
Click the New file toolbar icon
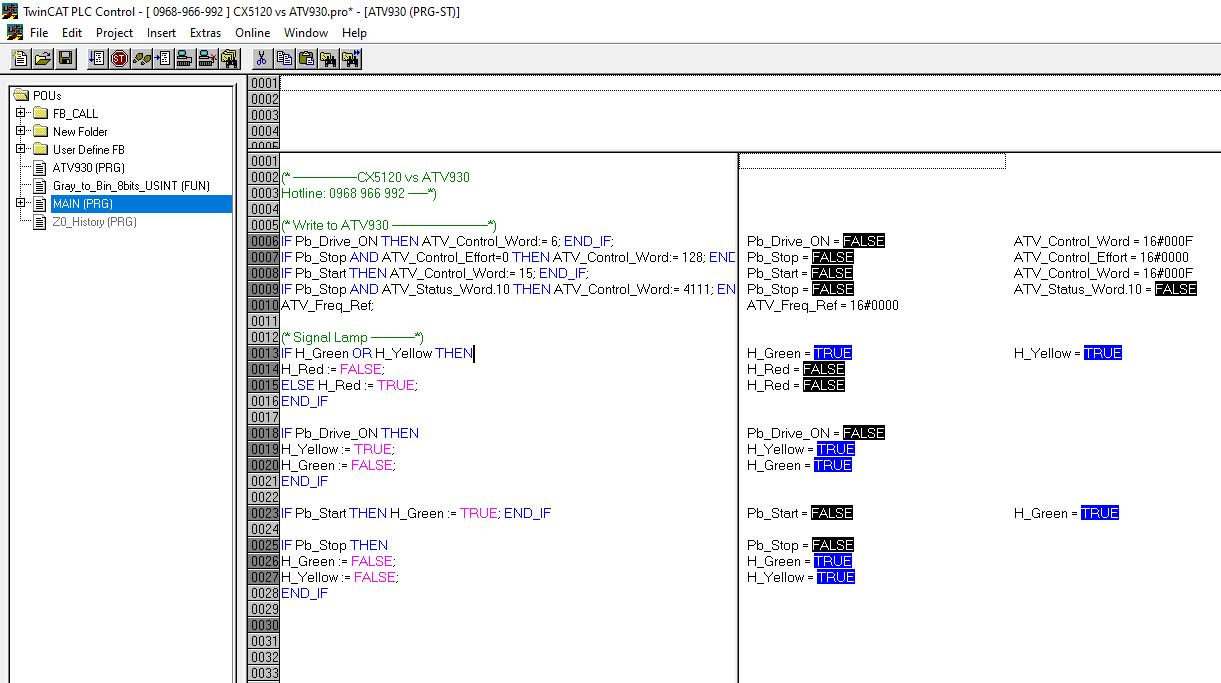[21, 58]
